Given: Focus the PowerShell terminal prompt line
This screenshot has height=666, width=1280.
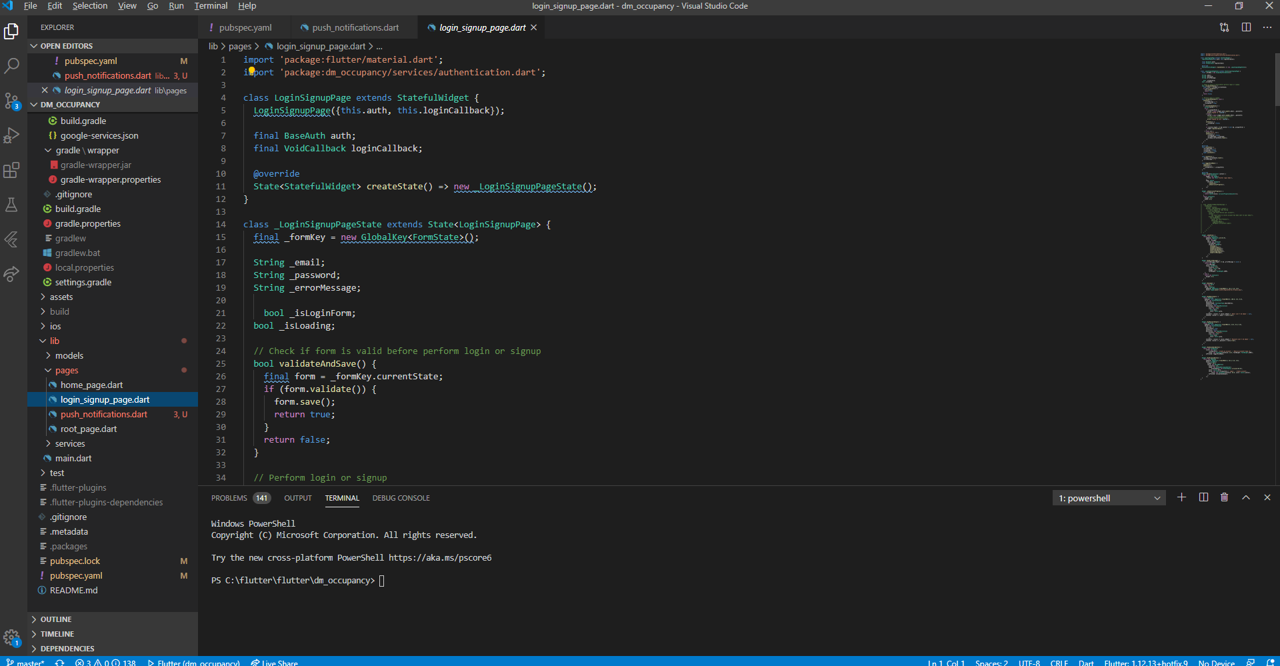Looking at the screenshot, I should coord(298,581).
